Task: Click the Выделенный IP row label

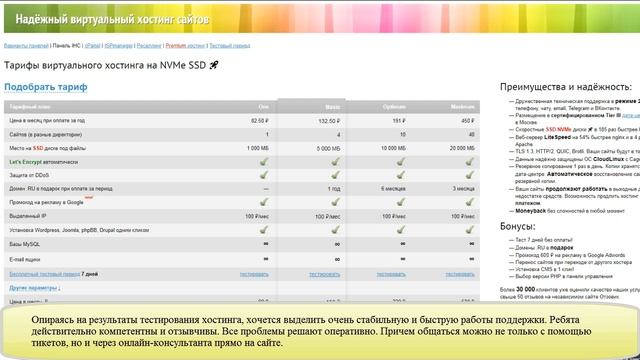Action: coord(28,216)
